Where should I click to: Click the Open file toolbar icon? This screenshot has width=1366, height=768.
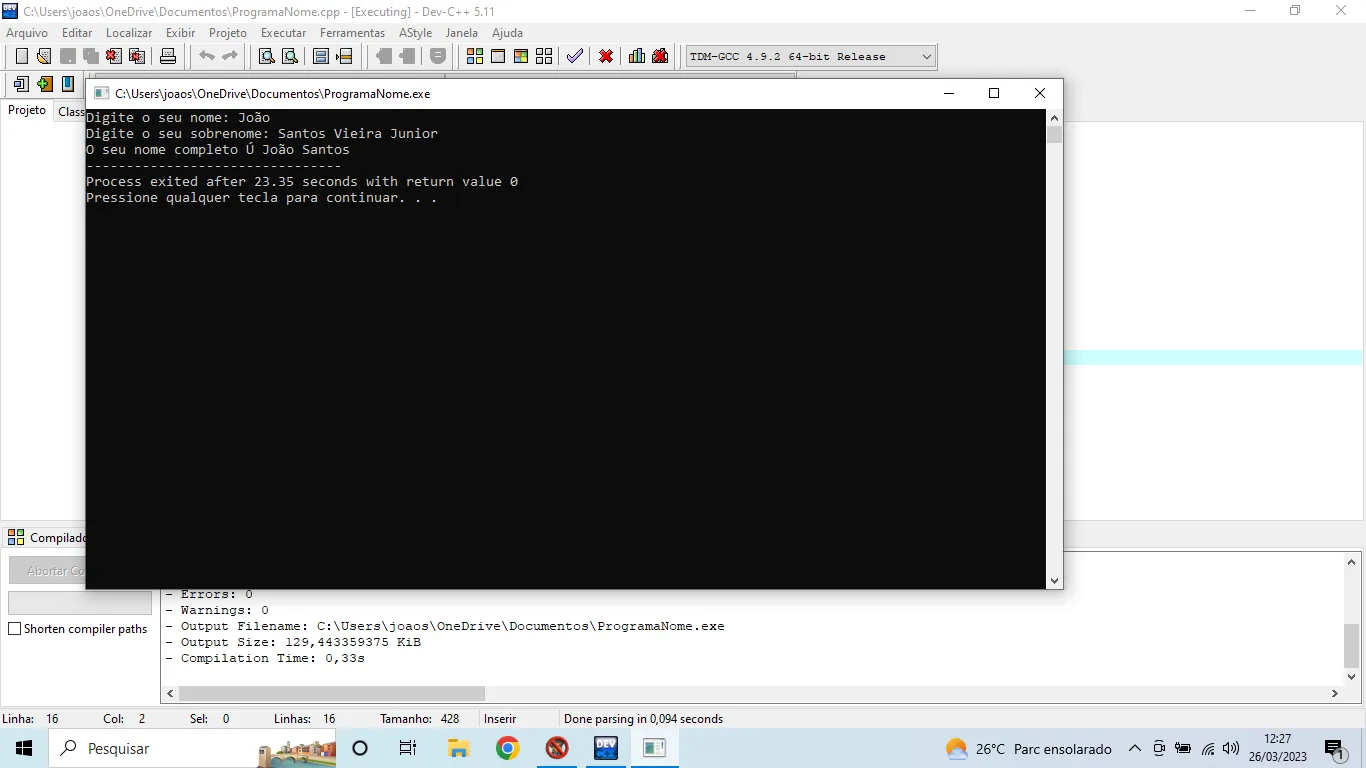coord(43,57)
